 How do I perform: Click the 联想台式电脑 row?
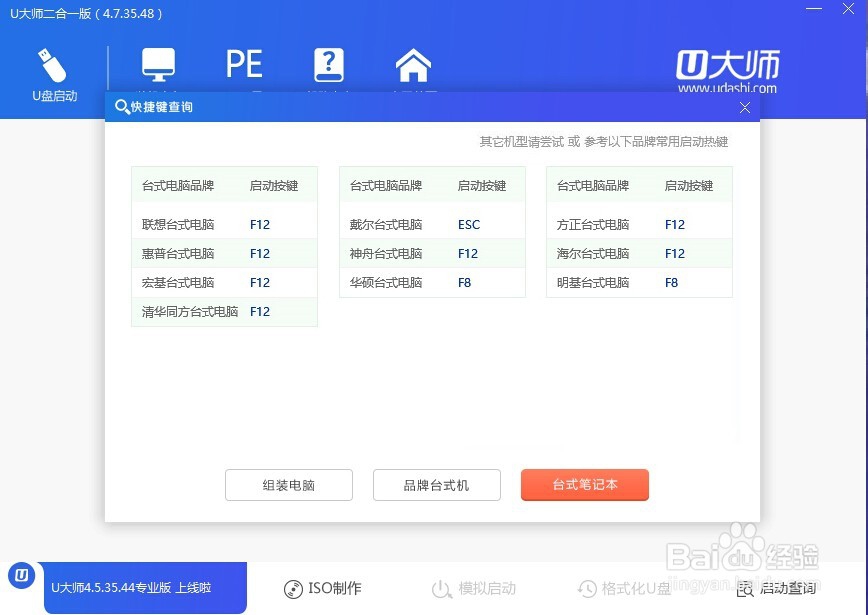(x=224, y=224)
